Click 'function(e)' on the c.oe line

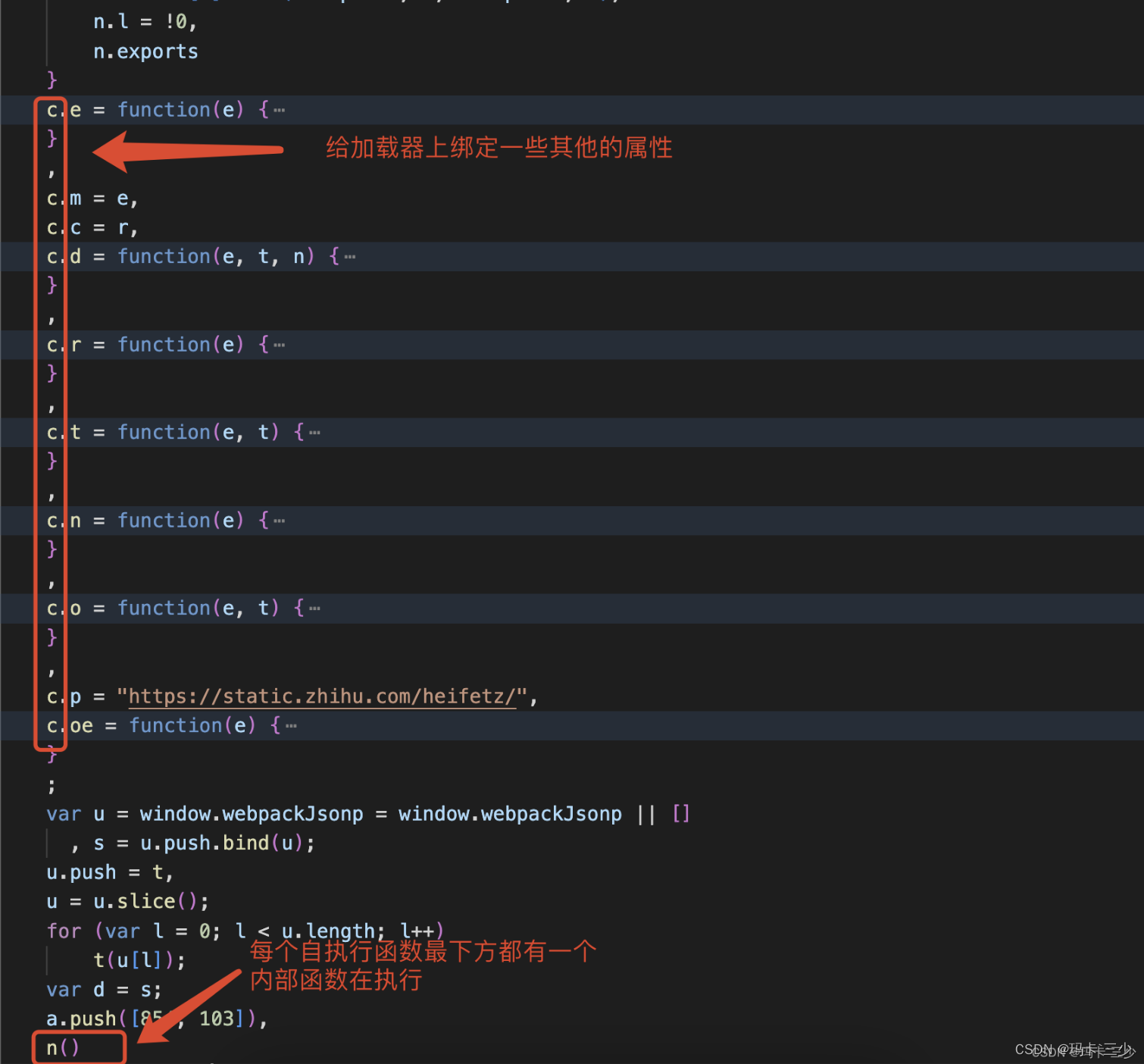[192, 726]
